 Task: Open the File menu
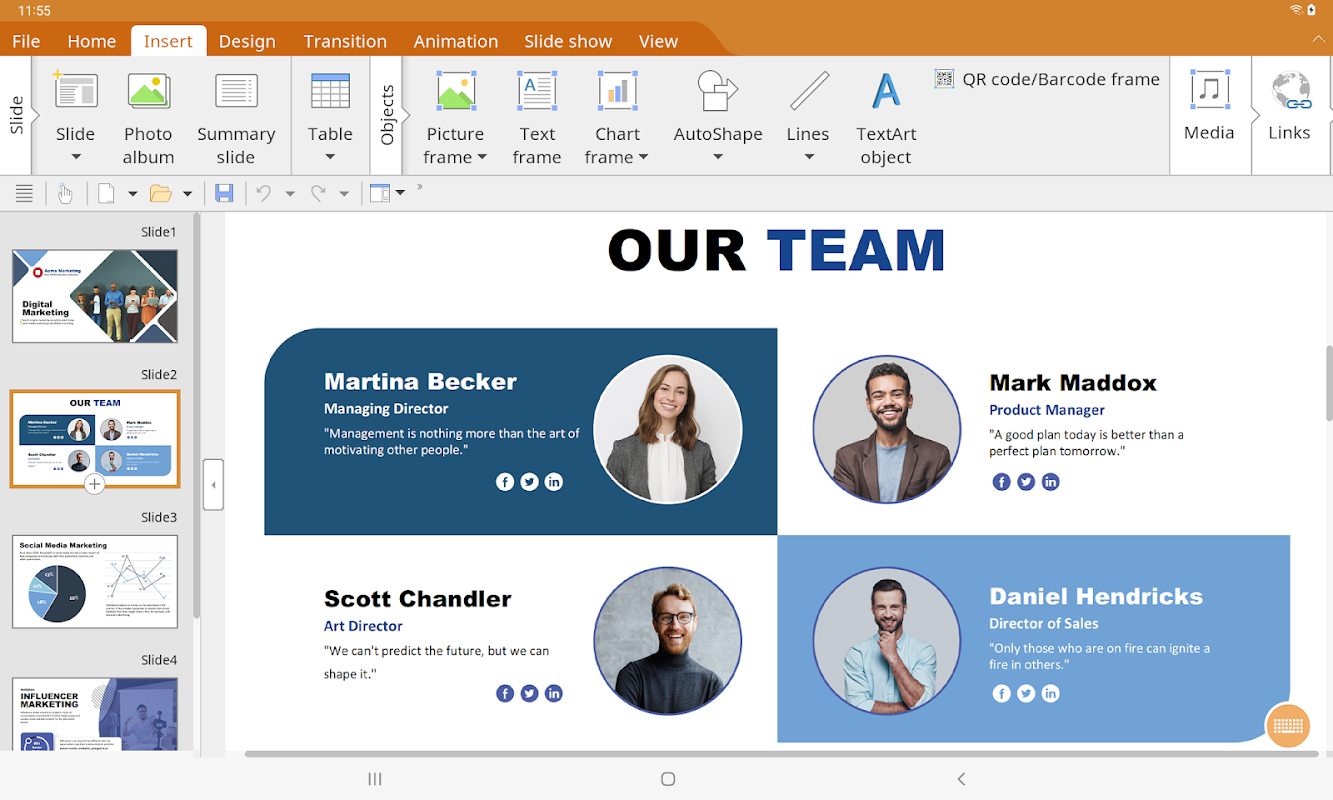[26, 41]
